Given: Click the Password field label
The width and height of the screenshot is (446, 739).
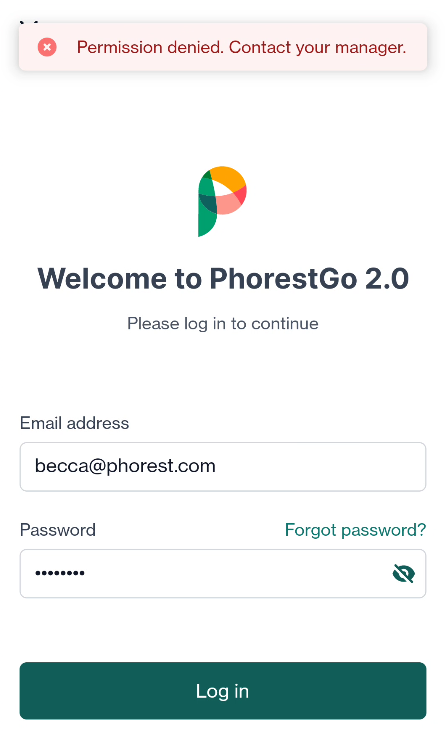Looking at the screenshot, I should pos(58,530).
